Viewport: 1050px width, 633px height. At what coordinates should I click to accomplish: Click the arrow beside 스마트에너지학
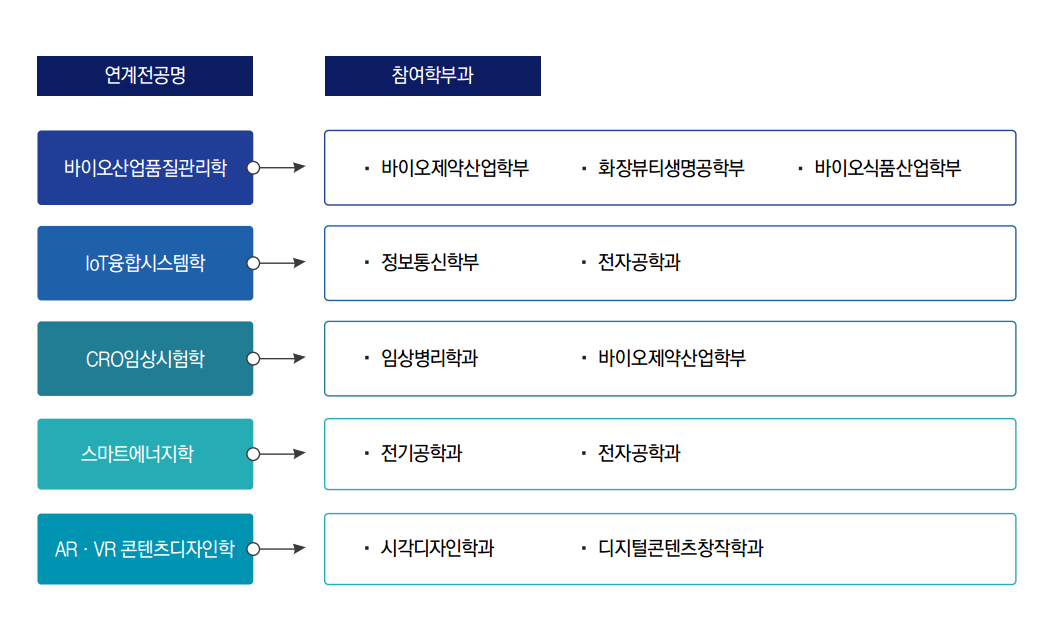[277, 454]
